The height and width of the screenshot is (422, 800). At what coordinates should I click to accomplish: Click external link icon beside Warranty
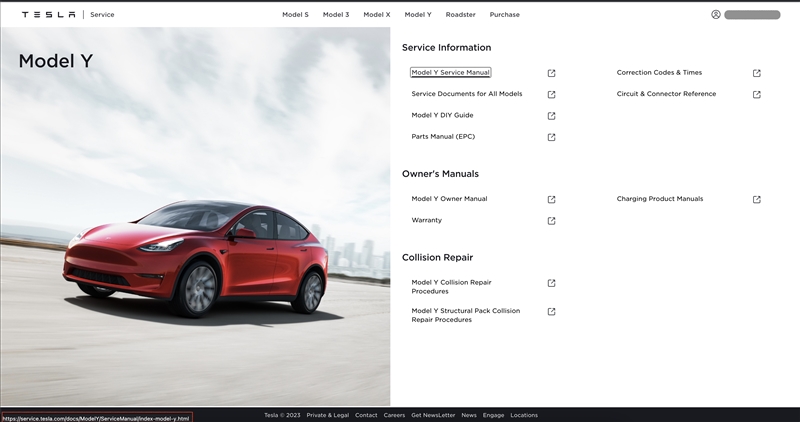(552, 221)
